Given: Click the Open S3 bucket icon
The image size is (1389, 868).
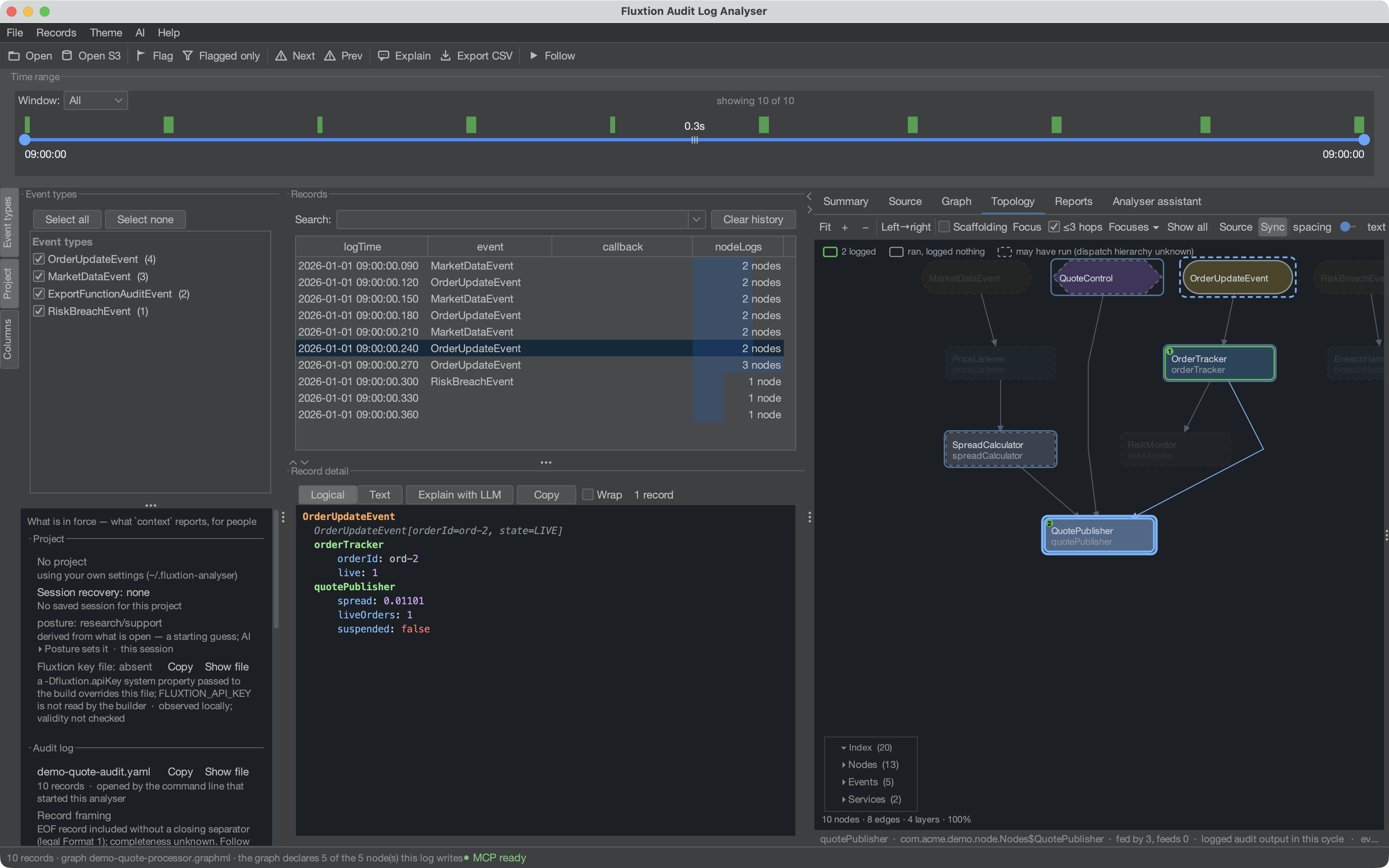Looking at the screenshot, I should pos(67,56).
